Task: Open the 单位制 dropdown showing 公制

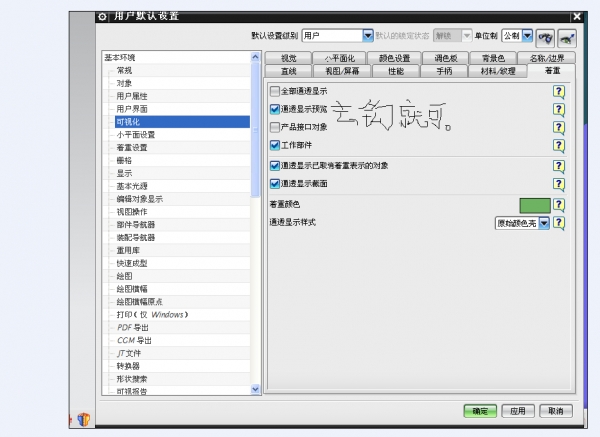Action: pos(517,36)
